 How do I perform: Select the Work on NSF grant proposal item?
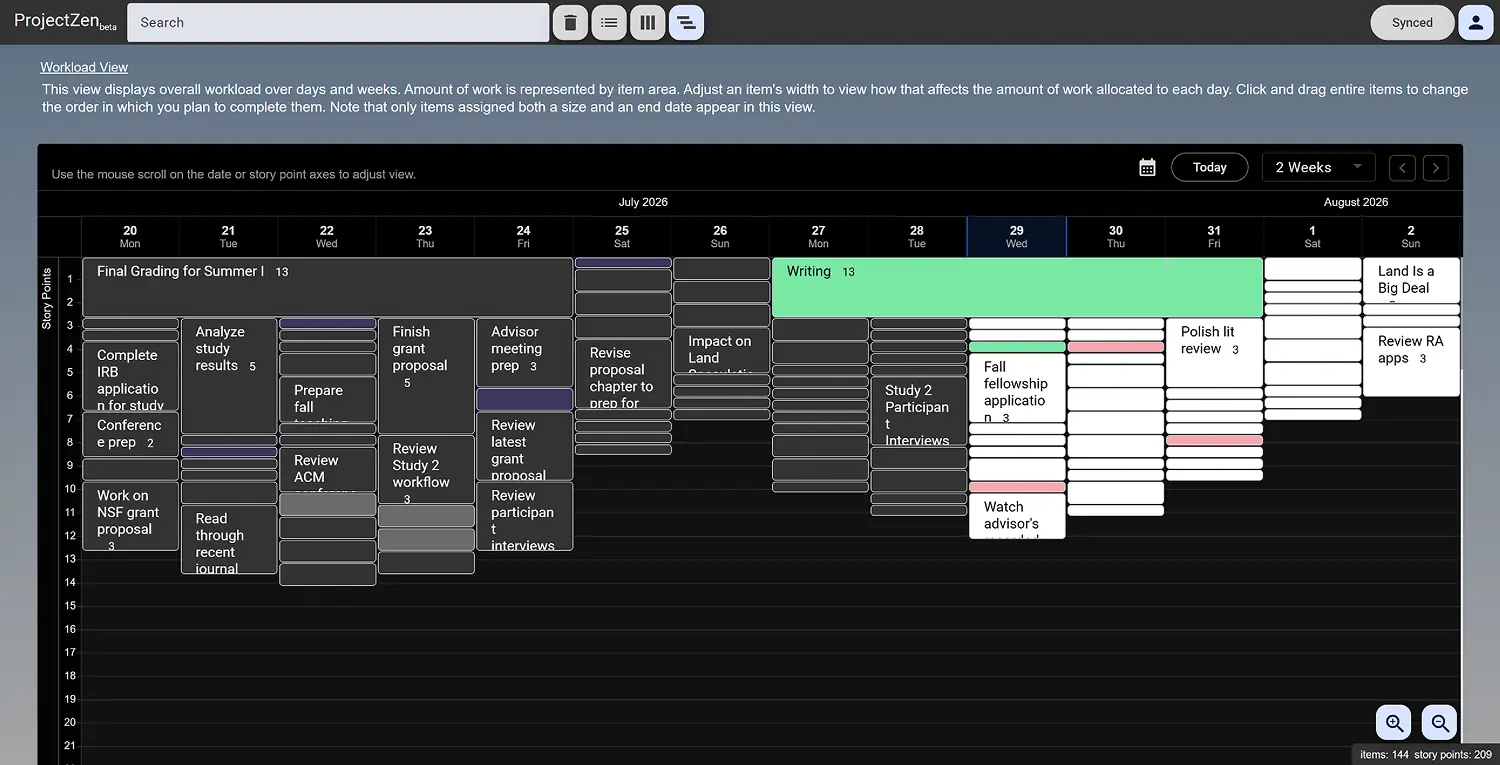pos(130,516)
